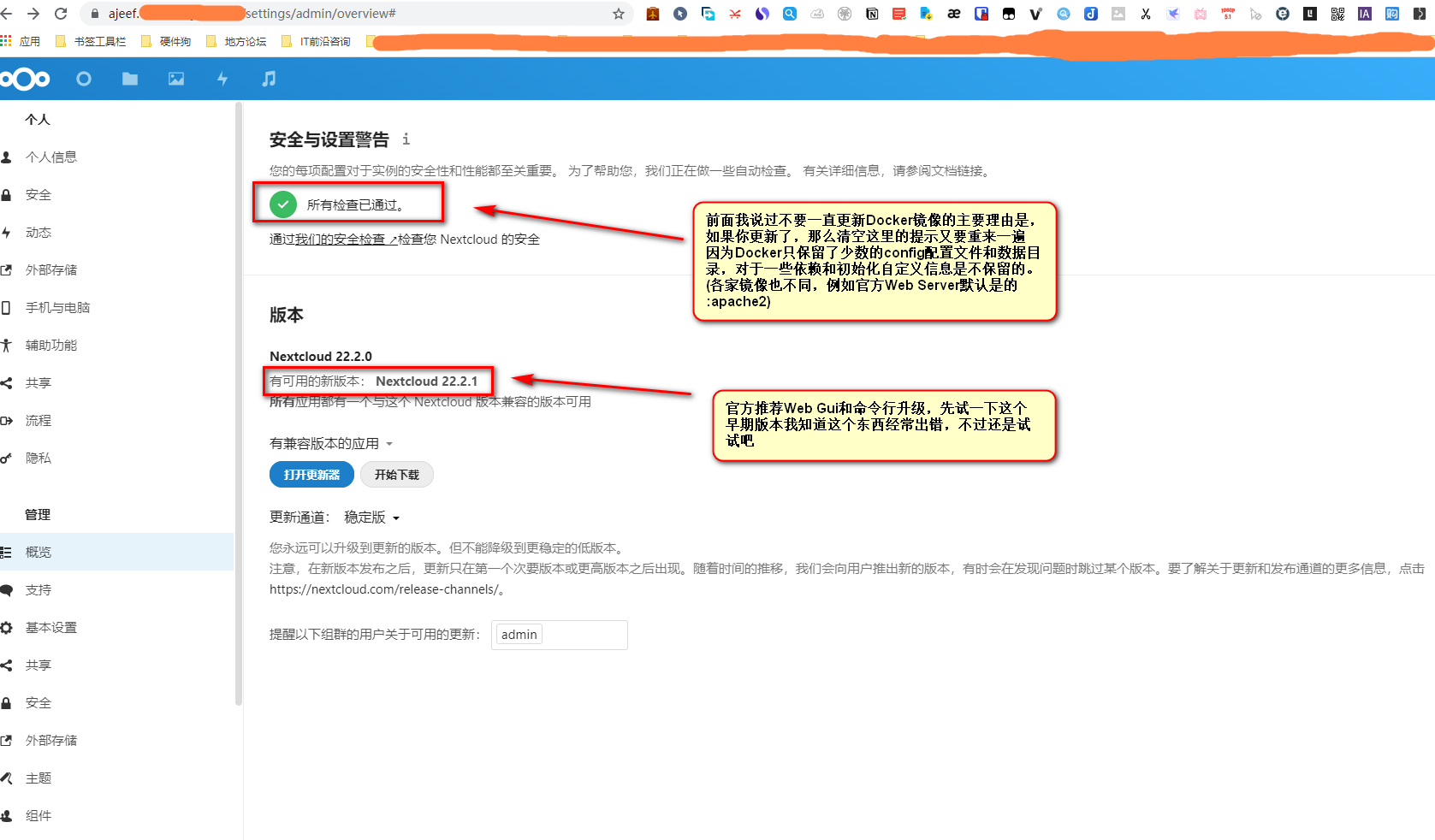
Task: Click the 所有检查已通过。 status text
Action: [356, 205]
